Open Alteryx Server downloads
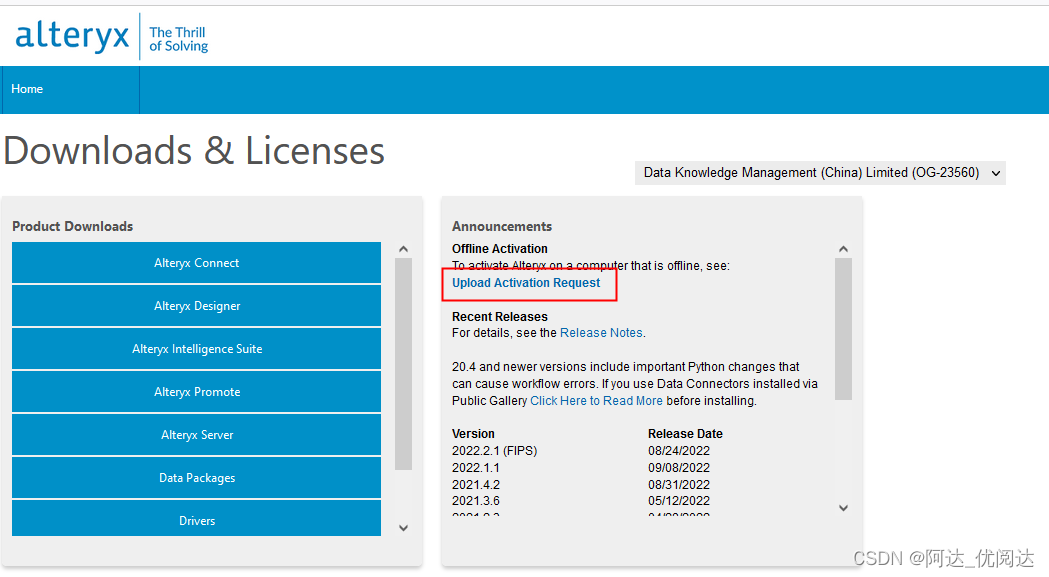 point(196,435)
